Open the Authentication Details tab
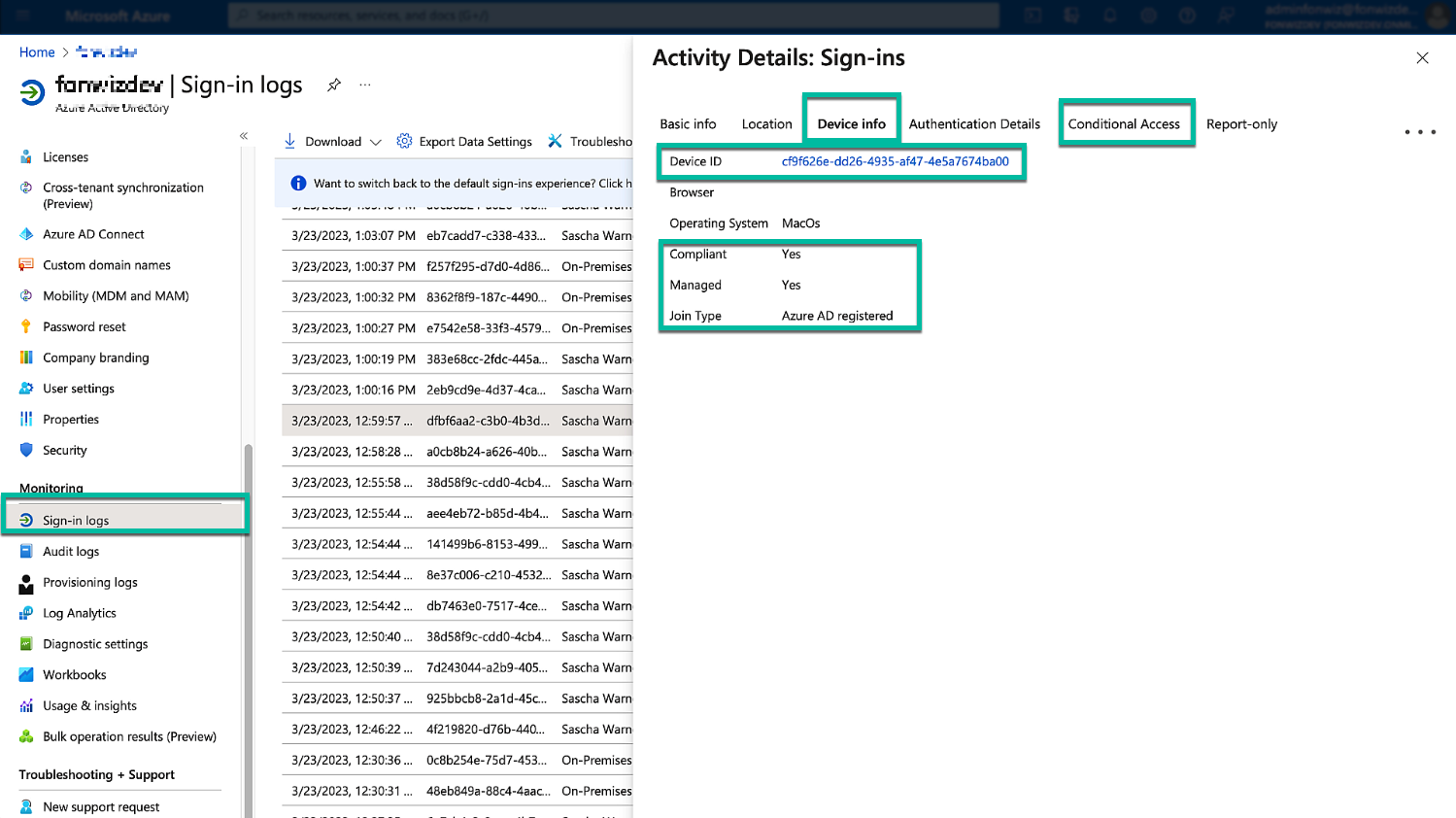This screenshot has height=818, width=1456. [x=974, y=124]
